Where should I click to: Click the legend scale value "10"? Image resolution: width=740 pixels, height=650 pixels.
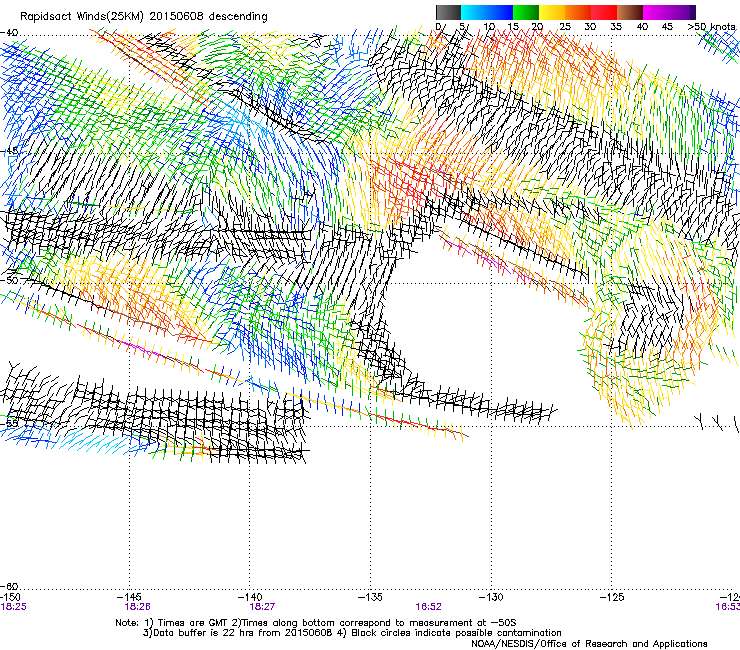[489, 26]
